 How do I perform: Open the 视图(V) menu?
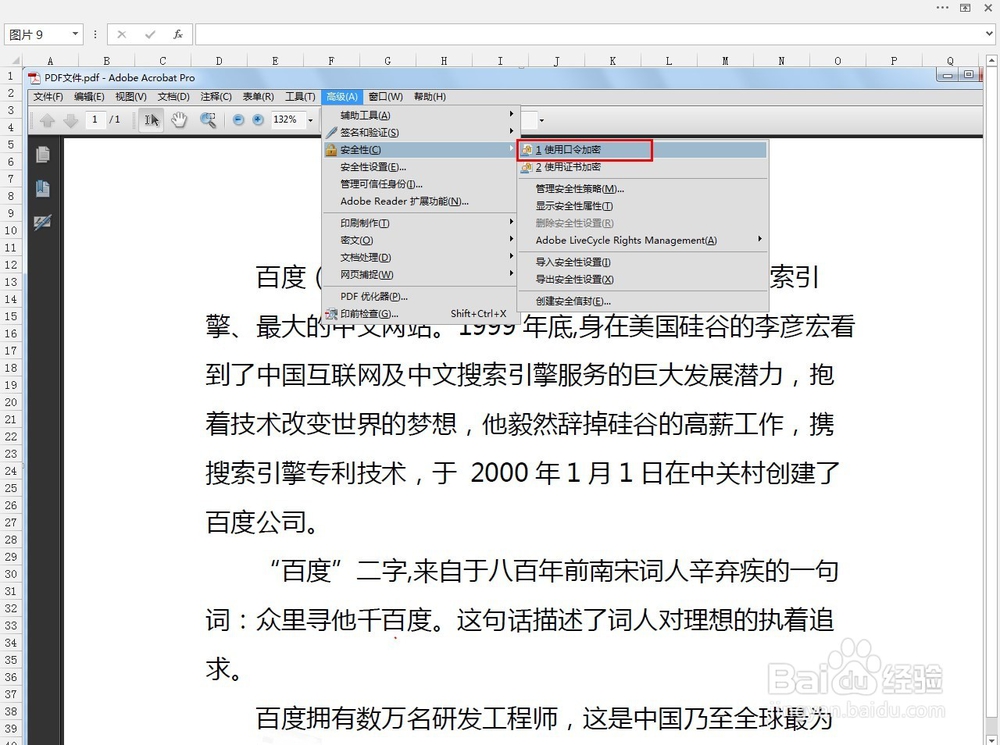pyautogui.click(x=131, y=97)
